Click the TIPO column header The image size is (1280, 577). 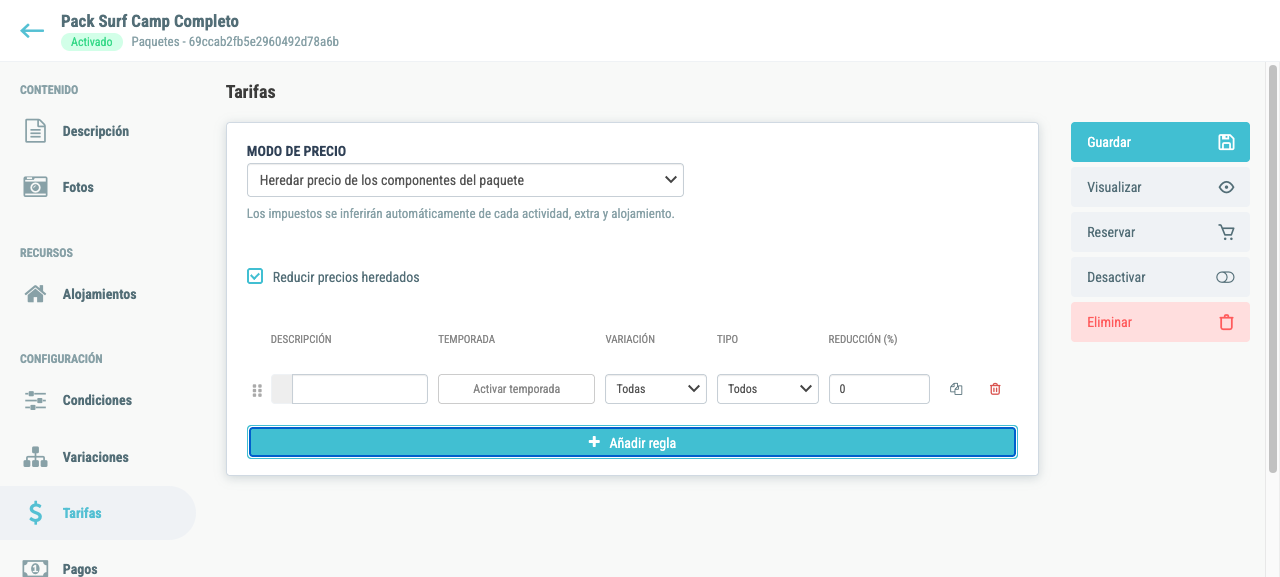[728, 339]
